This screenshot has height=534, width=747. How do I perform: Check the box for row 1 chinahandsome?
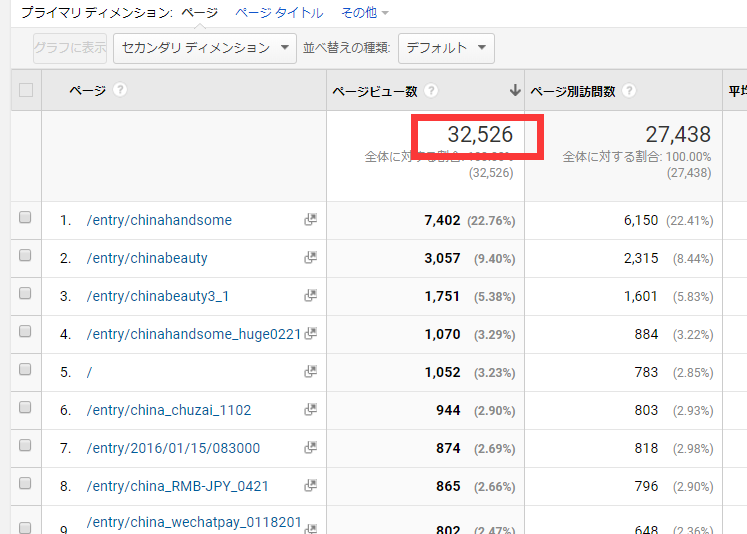click(25, 217)
